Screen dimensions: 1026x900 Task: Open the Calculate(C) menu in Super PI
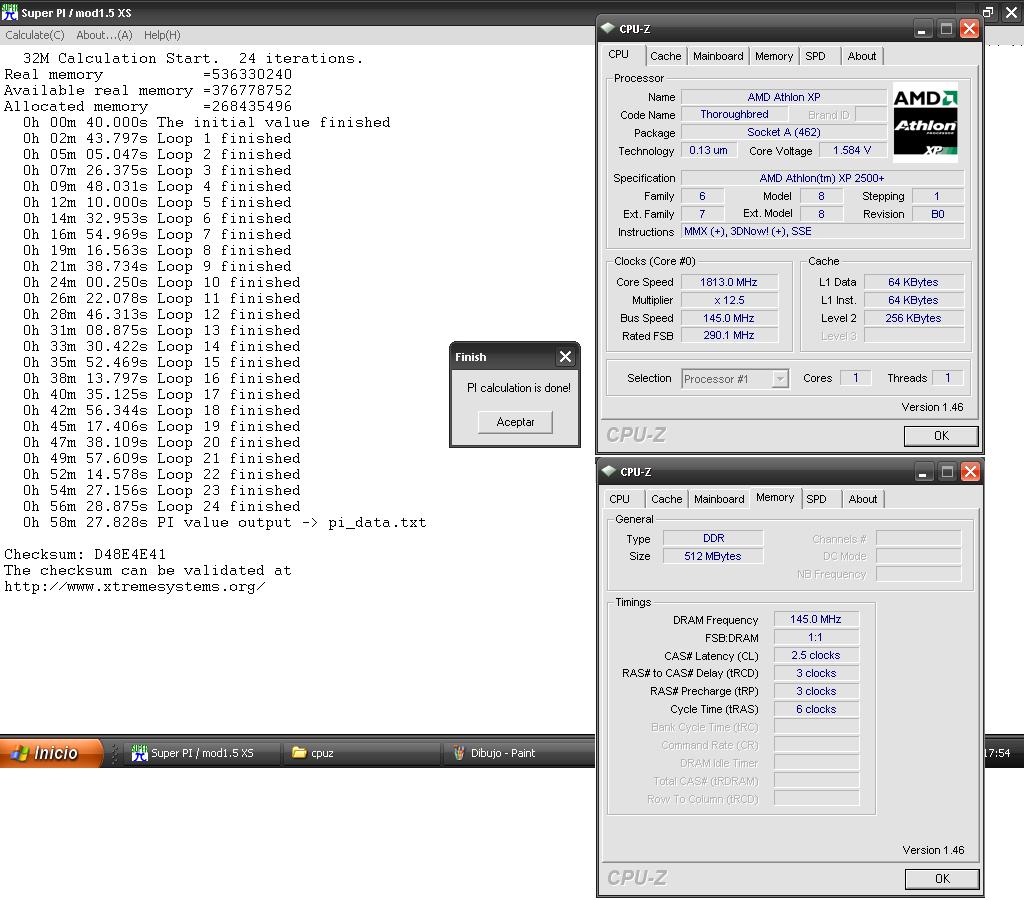tap(35, 35)
